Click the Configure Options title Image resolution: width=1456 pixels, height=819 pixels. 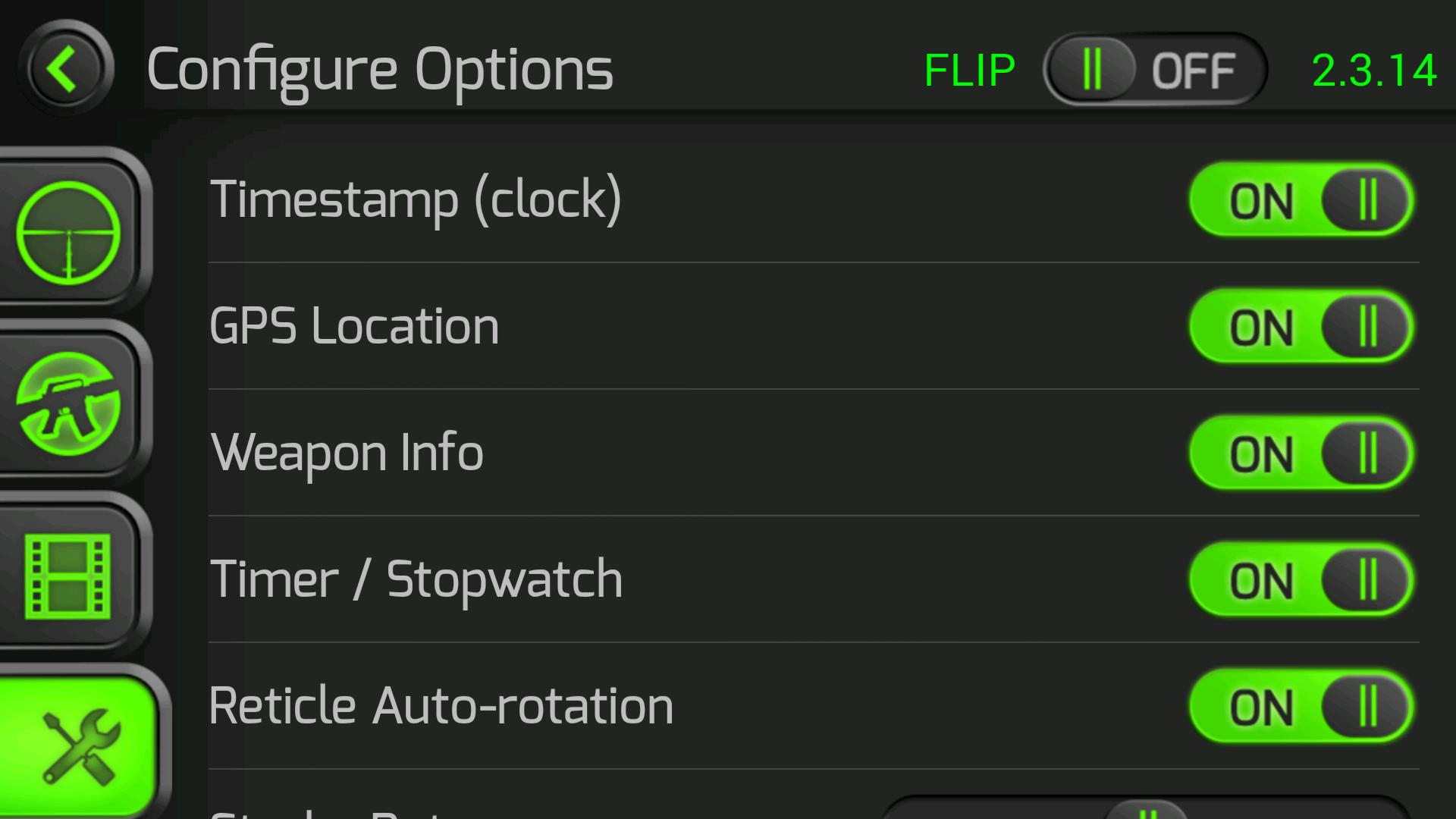click(379, 70)
